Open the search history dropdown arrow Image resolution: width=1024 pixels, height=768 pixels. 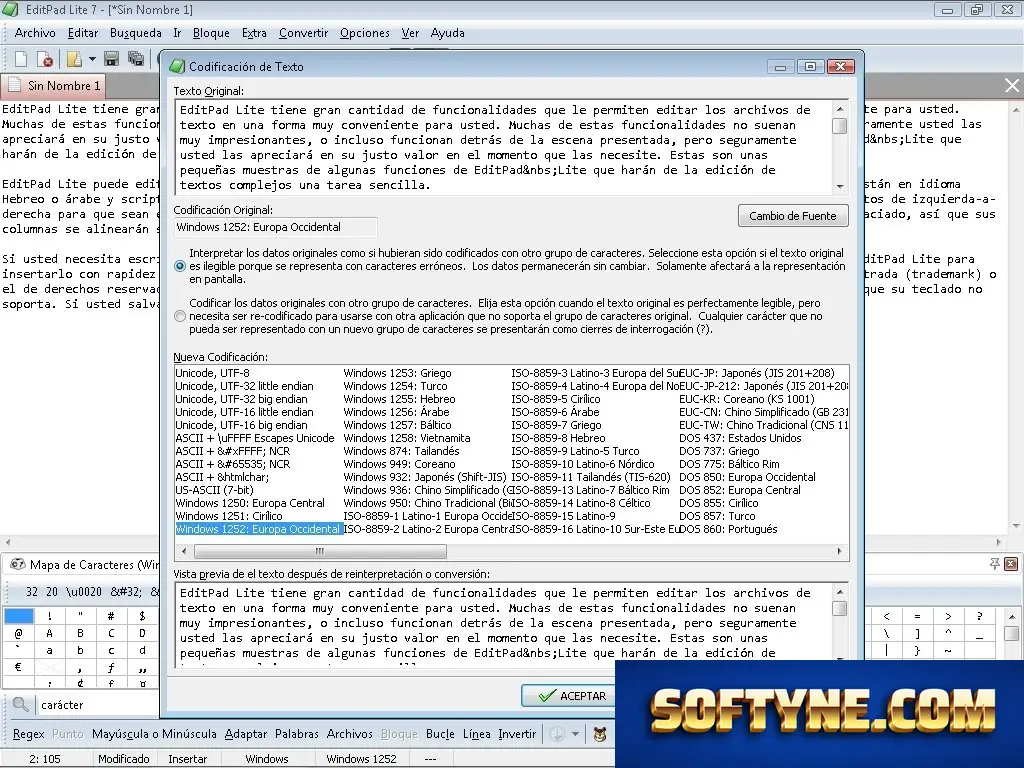pos(575,734)
